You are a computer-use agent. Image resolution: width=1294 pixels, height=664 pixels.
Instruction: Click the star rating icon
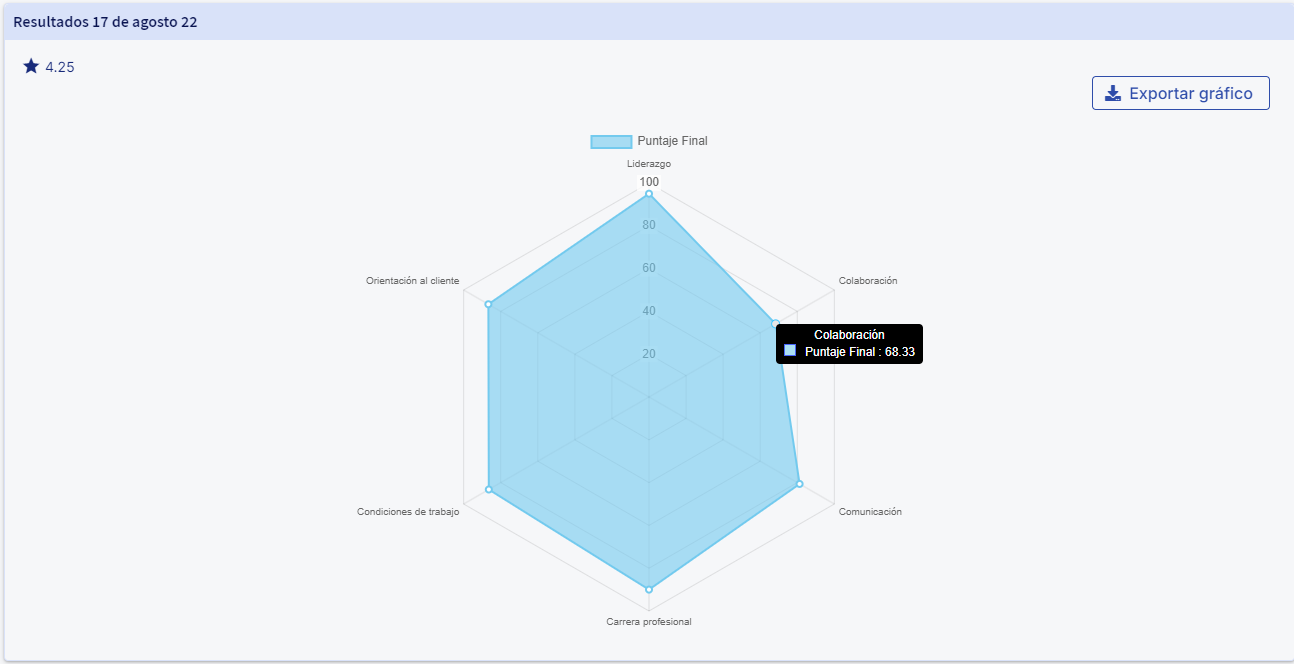(31, 66)
